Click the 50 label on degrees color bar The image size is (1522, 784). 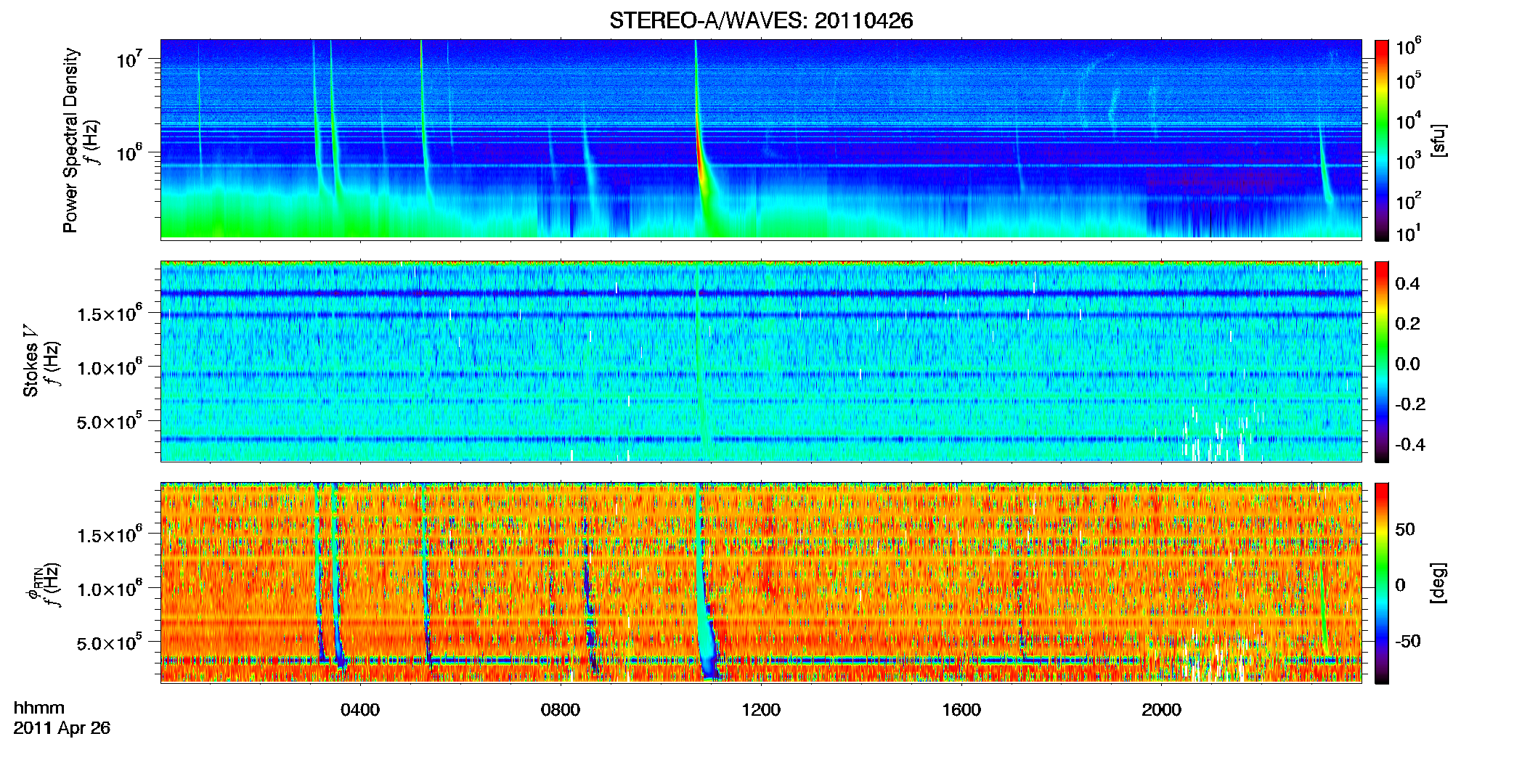pos(1405,529)
